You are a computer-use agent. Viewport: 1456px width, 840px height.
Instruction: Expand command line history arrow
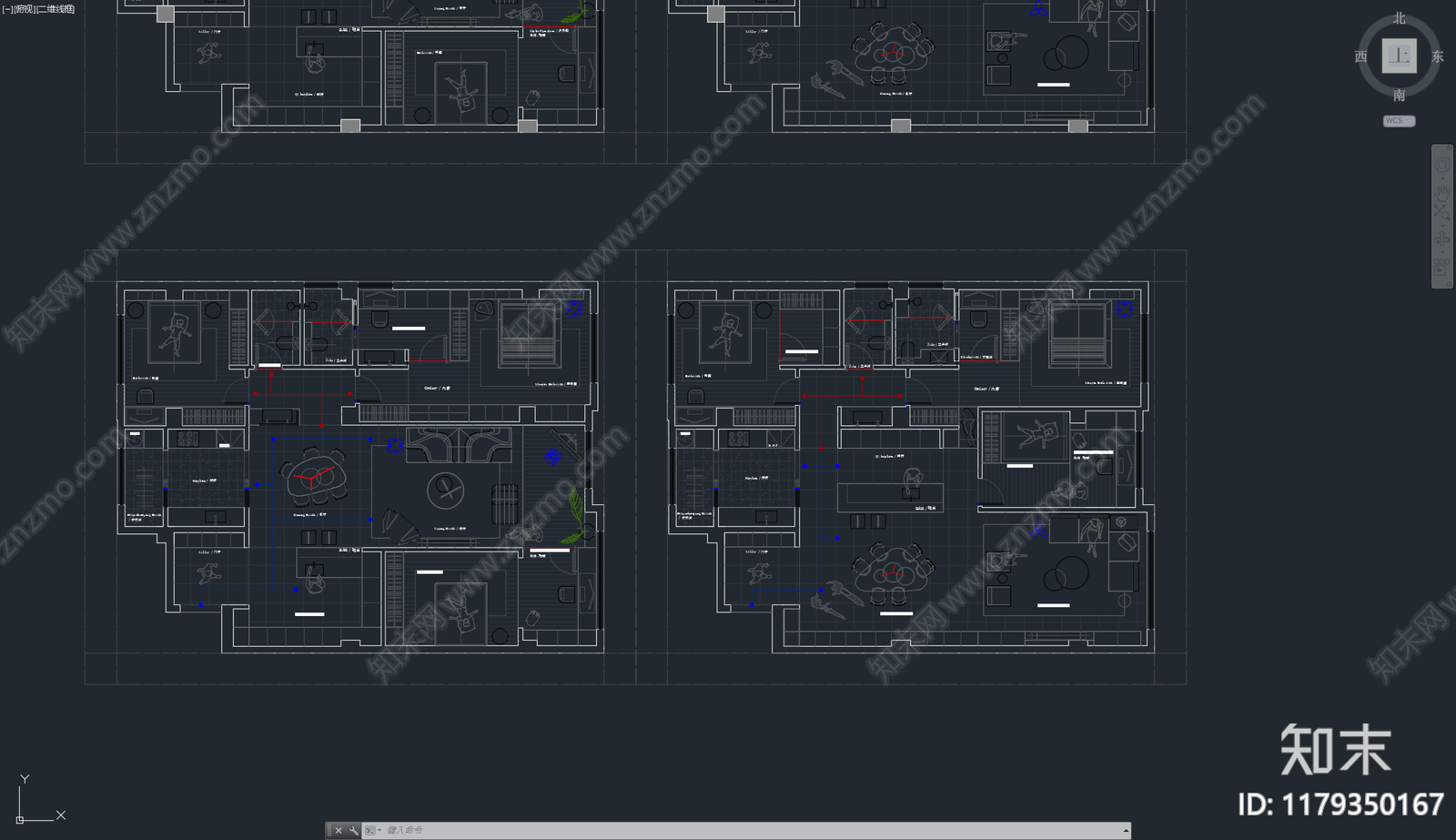(x=1126, y=830)
